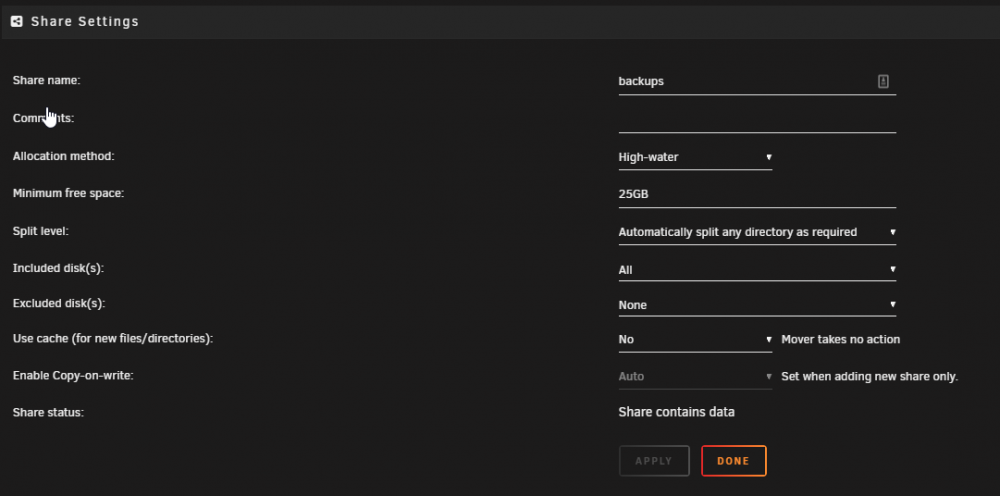This screenshot has width=1000, height=496.
Task: Click the Share Settings header icon
Action: [x=17, y=21]
